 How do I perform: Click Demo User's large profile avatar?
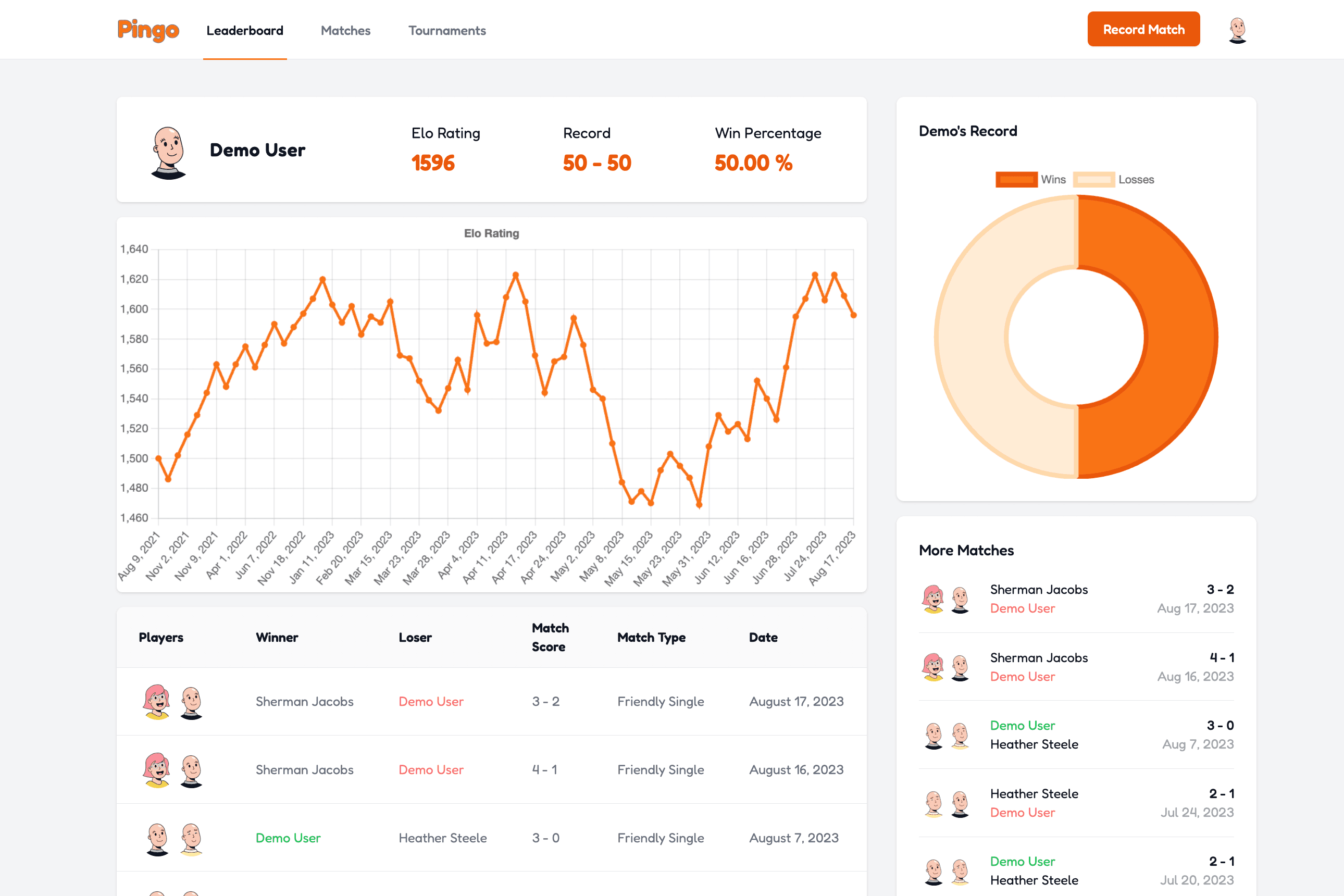coord(169,153)
